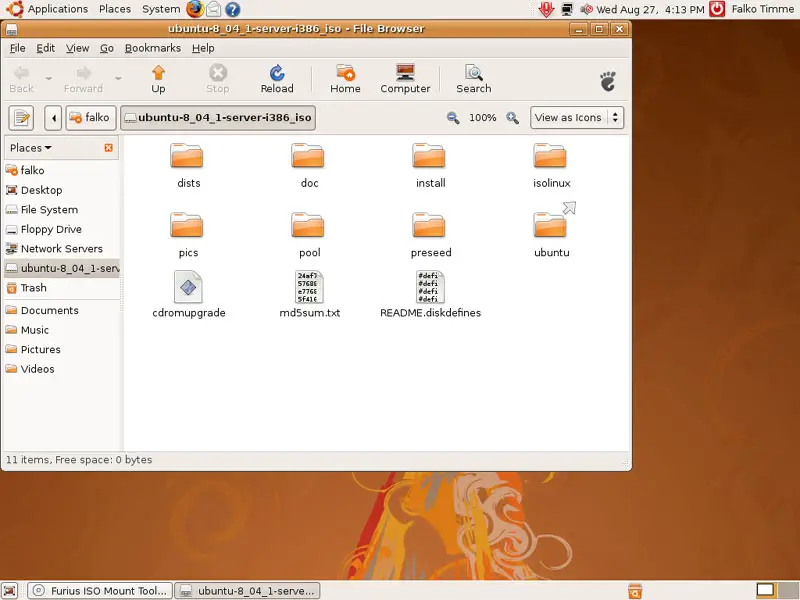Select the pics folder icon
Viewport: 800px width, 600px height.
click(187, 226)
